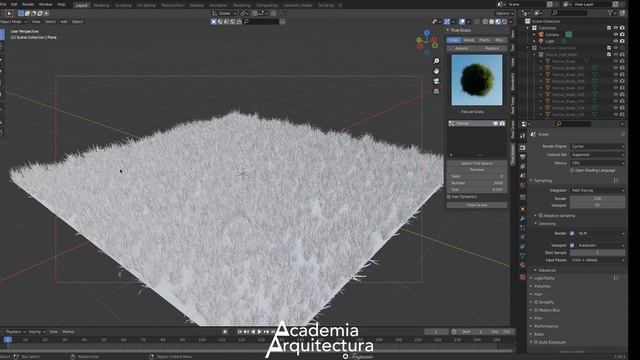Click Select First Source button
Viewport: 640px width, 360px height.
pos(477,163)
